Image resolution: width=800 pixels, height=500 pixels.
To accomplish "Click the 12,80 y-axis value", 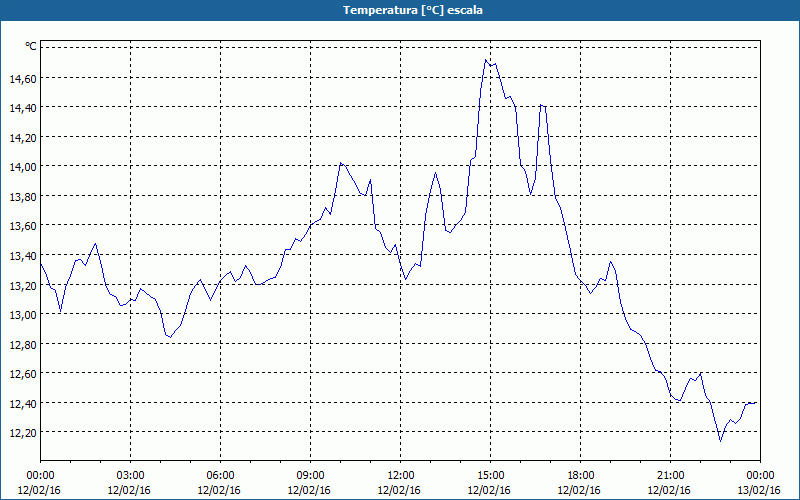I will (x=23, y=344).
